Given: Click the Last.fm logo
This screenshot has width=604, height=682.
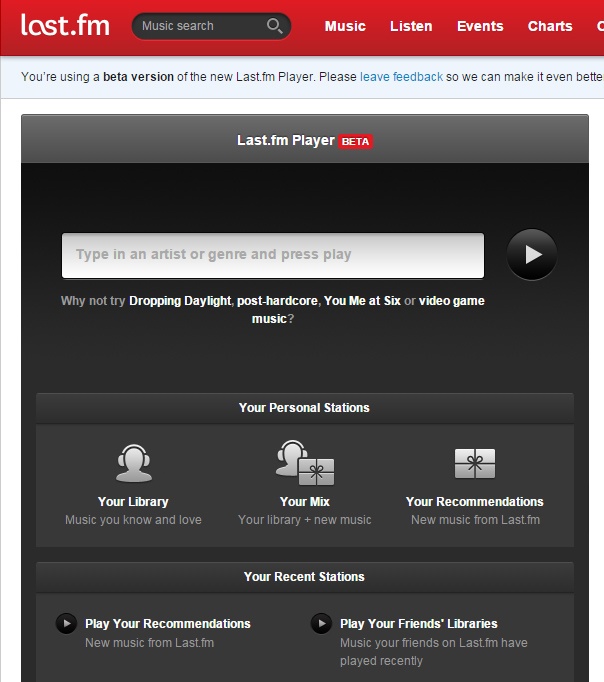Looking at the screenshot, I should pyautogui.click(x=65, y=25).
